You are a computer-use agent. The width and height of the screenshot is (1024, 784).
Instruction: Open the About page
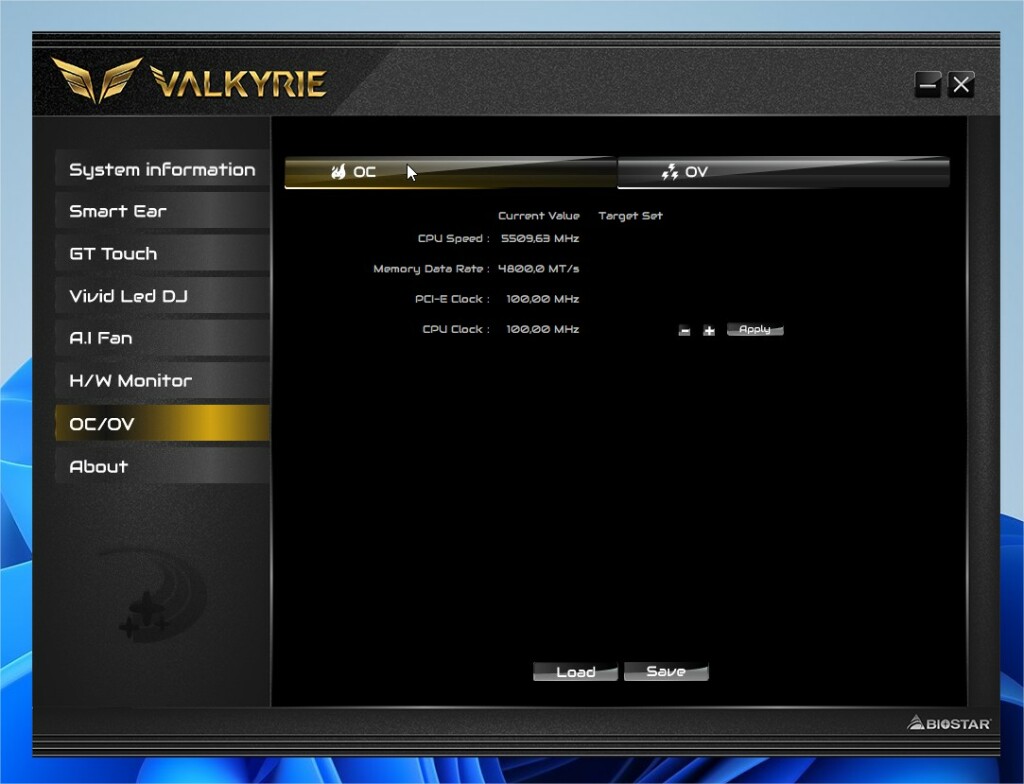tap(162, 466)
